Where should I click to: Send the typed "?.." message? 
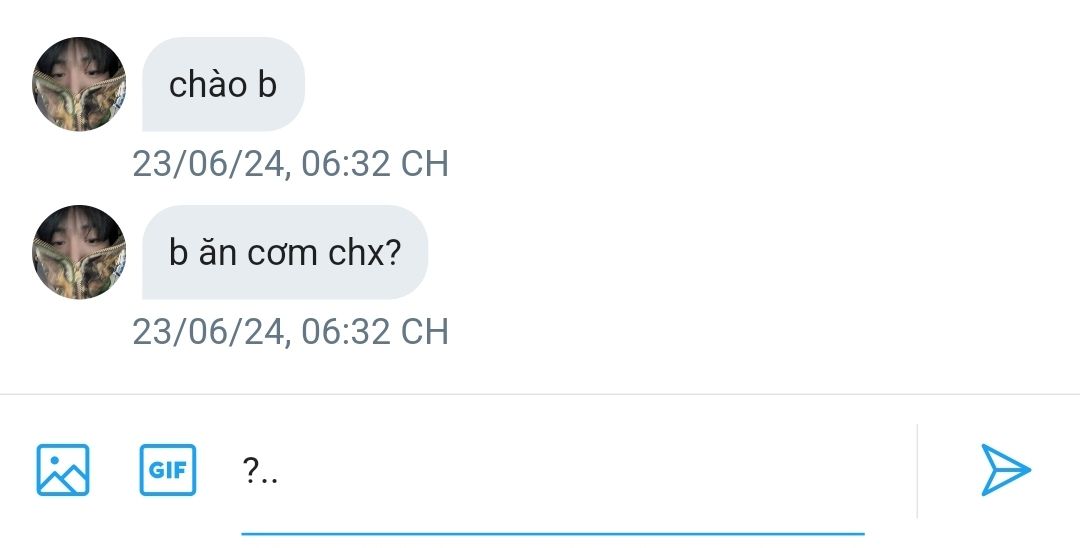point(1005,470)
